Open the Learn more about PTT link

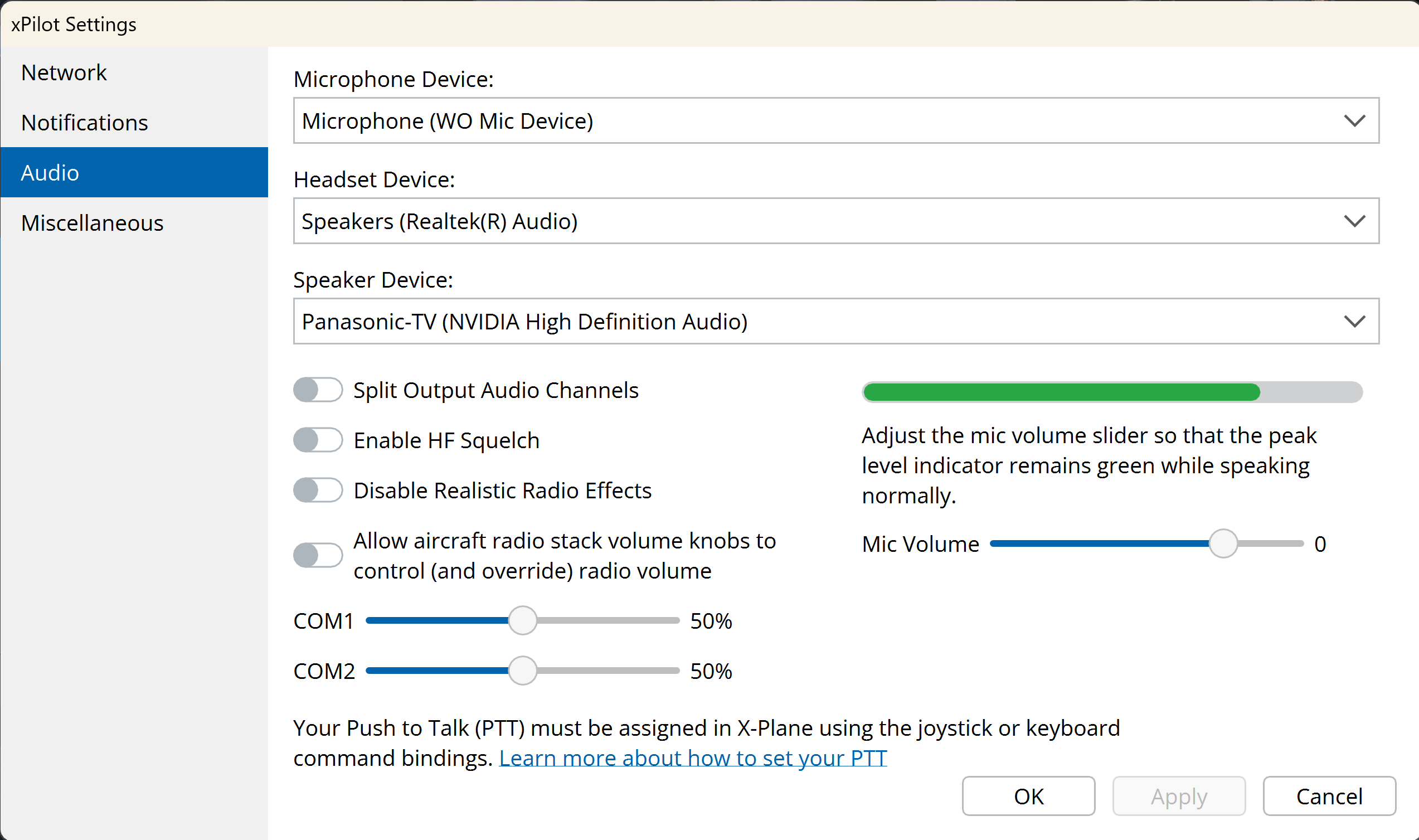click(692, 758)
